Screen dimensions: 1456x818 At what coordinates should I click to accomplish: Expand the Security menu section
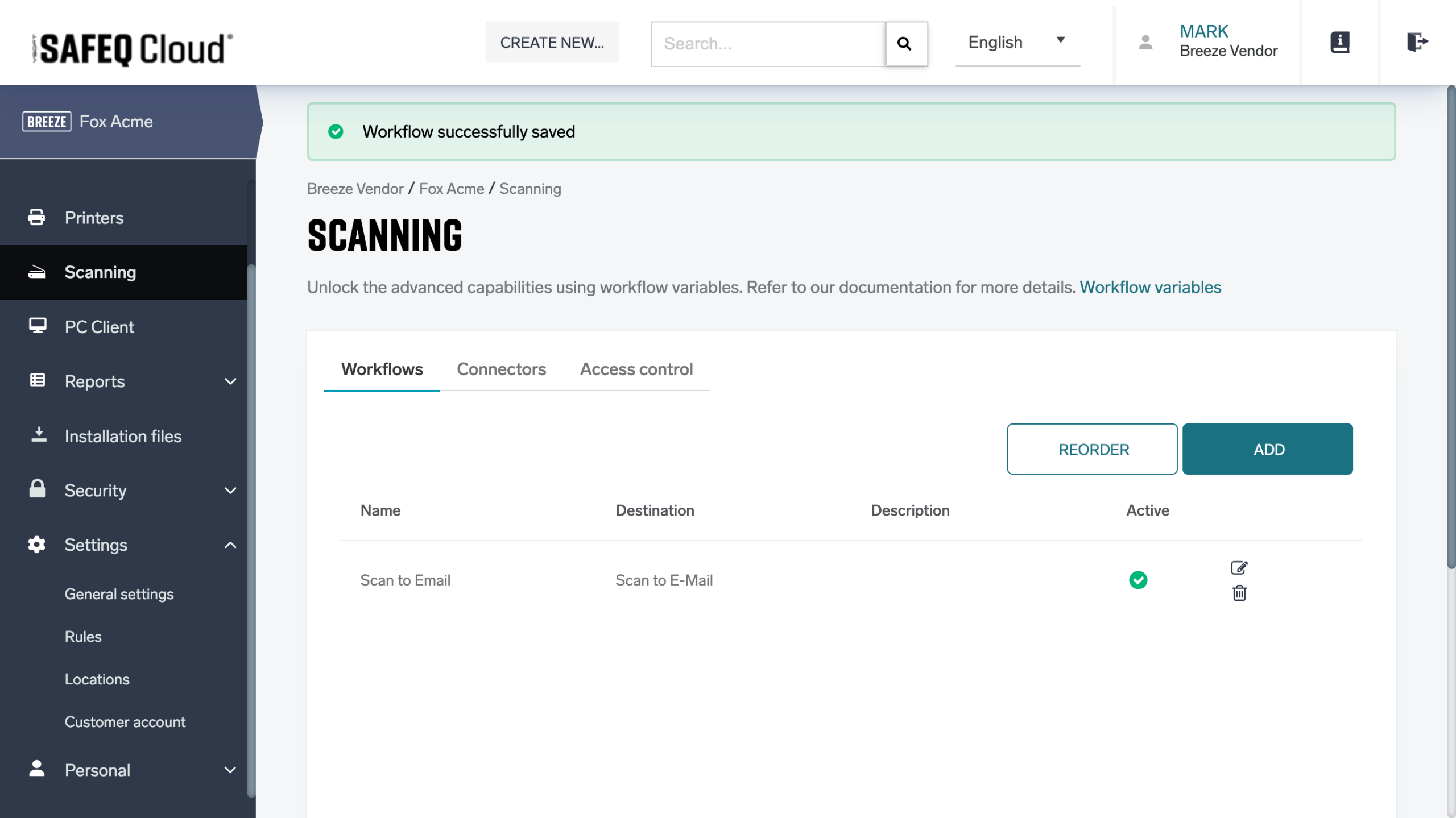230,490
